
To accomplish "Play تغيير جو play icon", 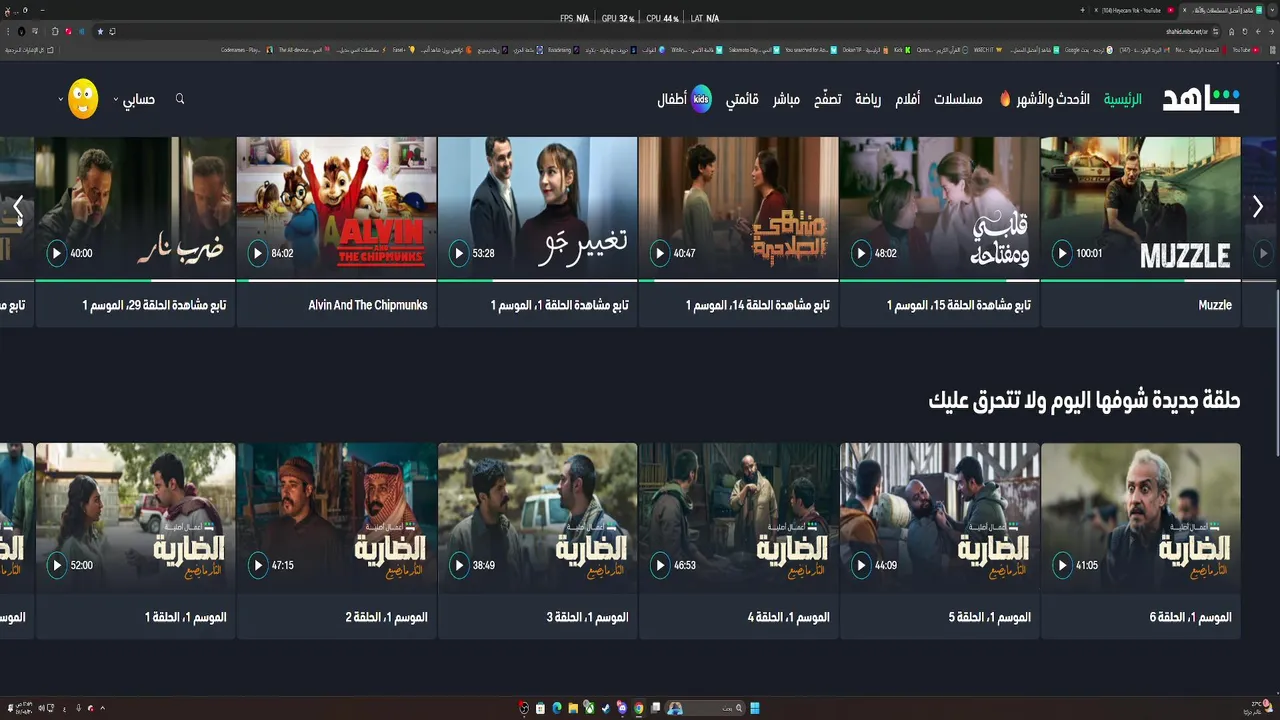I will [x=459, y=253].
